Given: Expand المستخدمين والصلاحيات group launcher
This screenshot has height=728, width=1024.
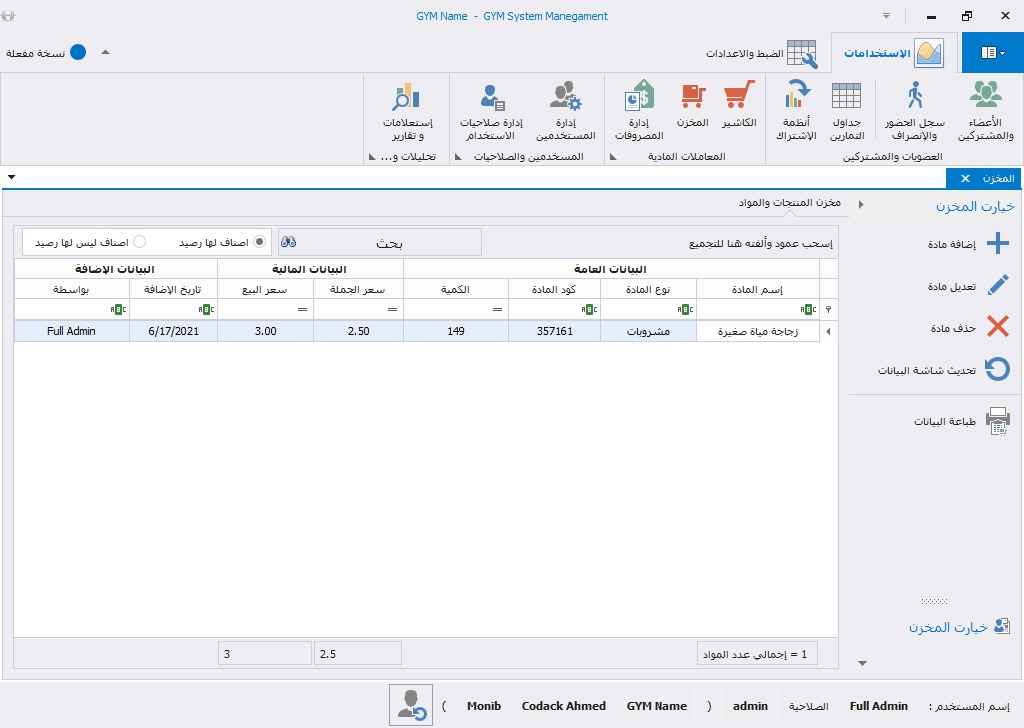Looking at the screenshot, I should tap(458, 157).
